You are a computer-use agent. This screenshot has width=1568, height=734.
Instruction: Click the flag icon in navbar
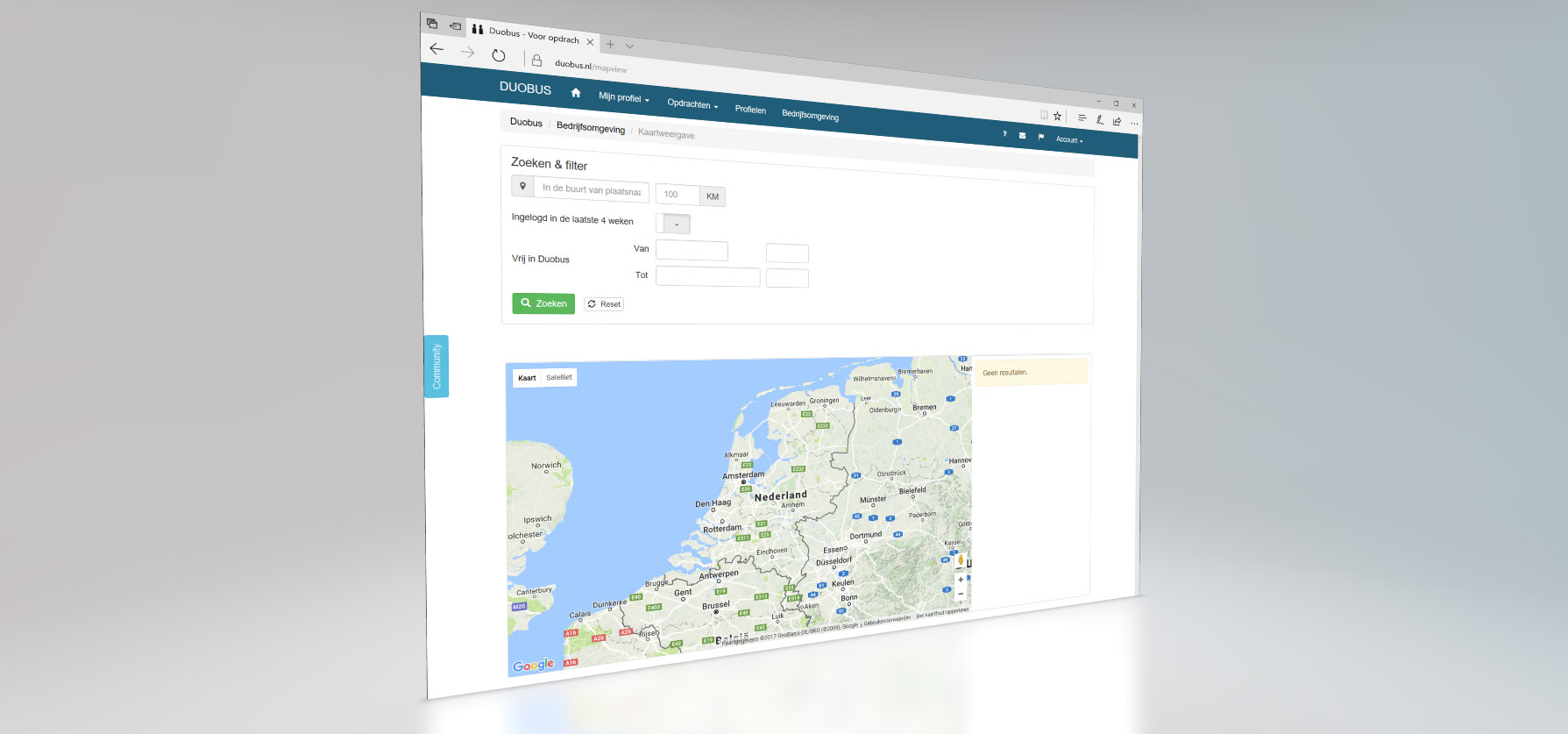coord(1040,137)
